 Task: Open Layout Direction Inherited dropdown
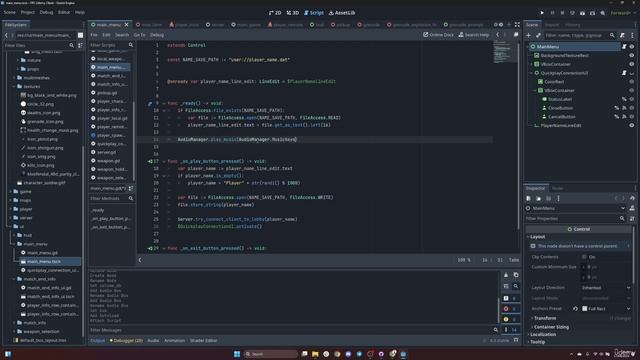[606, 288]
